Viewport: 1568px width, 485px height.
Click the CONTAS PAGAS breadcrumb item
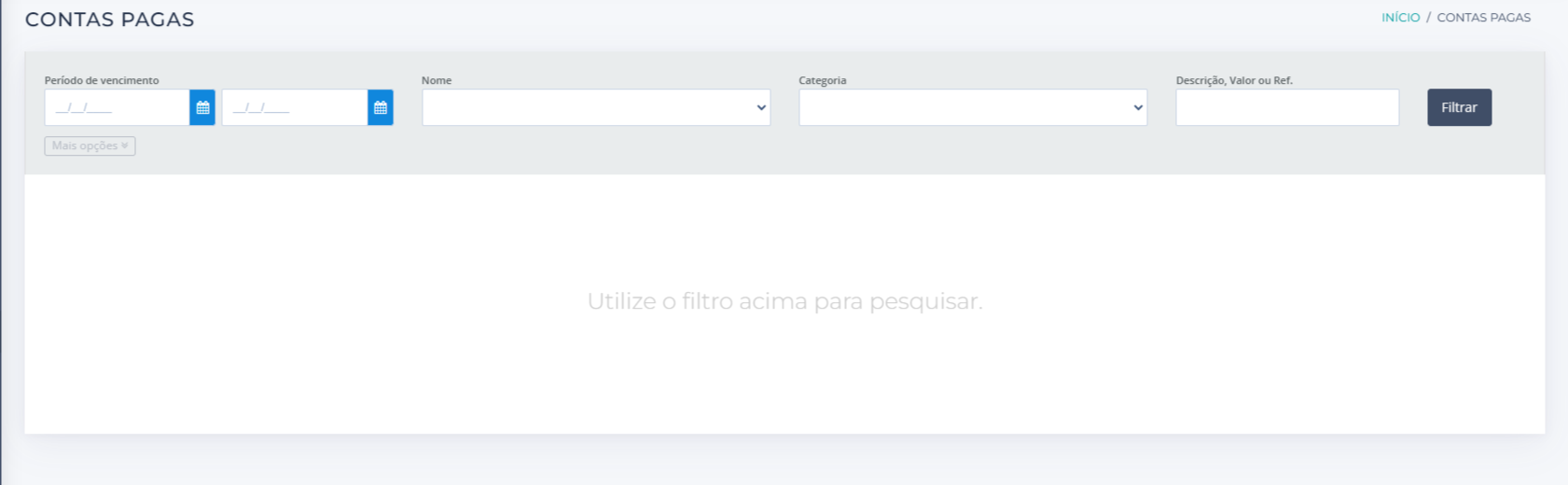point(1483,18)
